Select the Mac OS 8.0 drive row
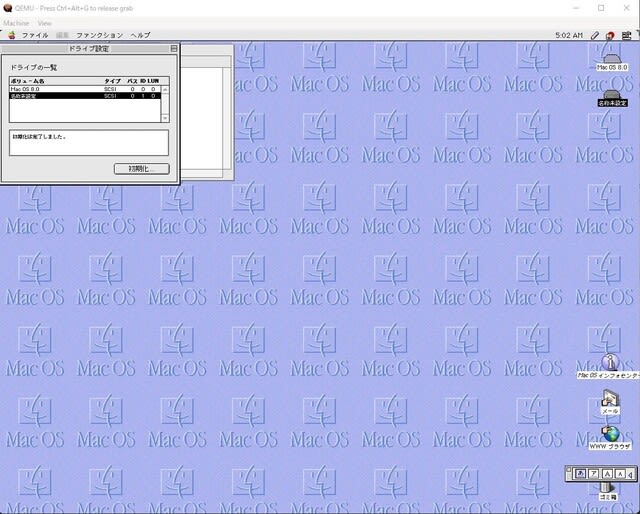Image resolution: width=640 pixels, height=514 pixels. pos(85,89)
